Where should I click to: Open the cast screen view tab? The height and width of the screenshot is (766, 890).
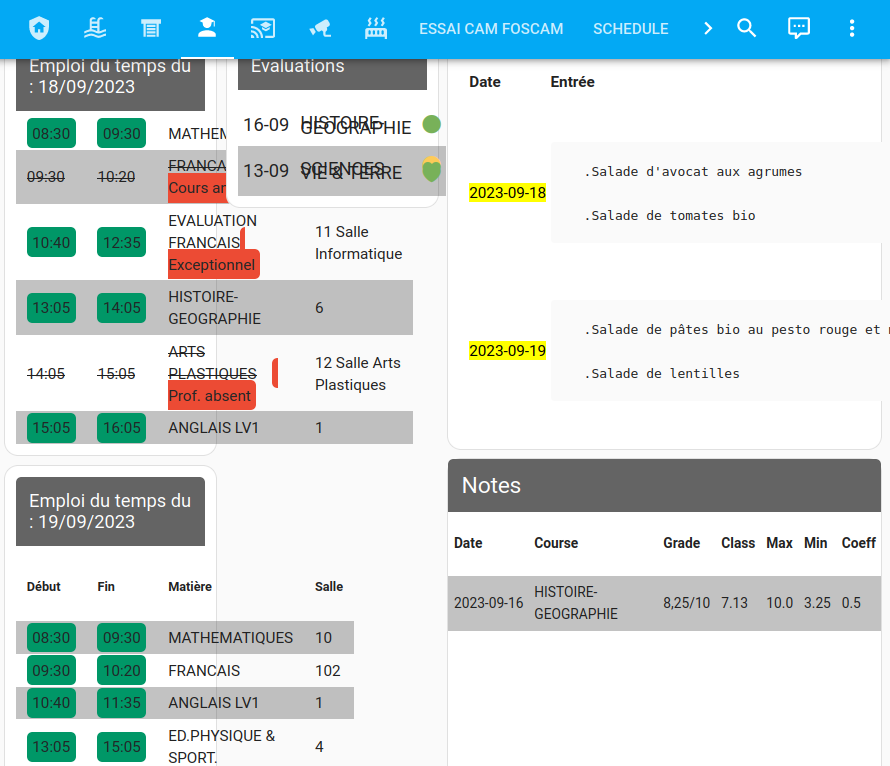click(x=263, y=28)
